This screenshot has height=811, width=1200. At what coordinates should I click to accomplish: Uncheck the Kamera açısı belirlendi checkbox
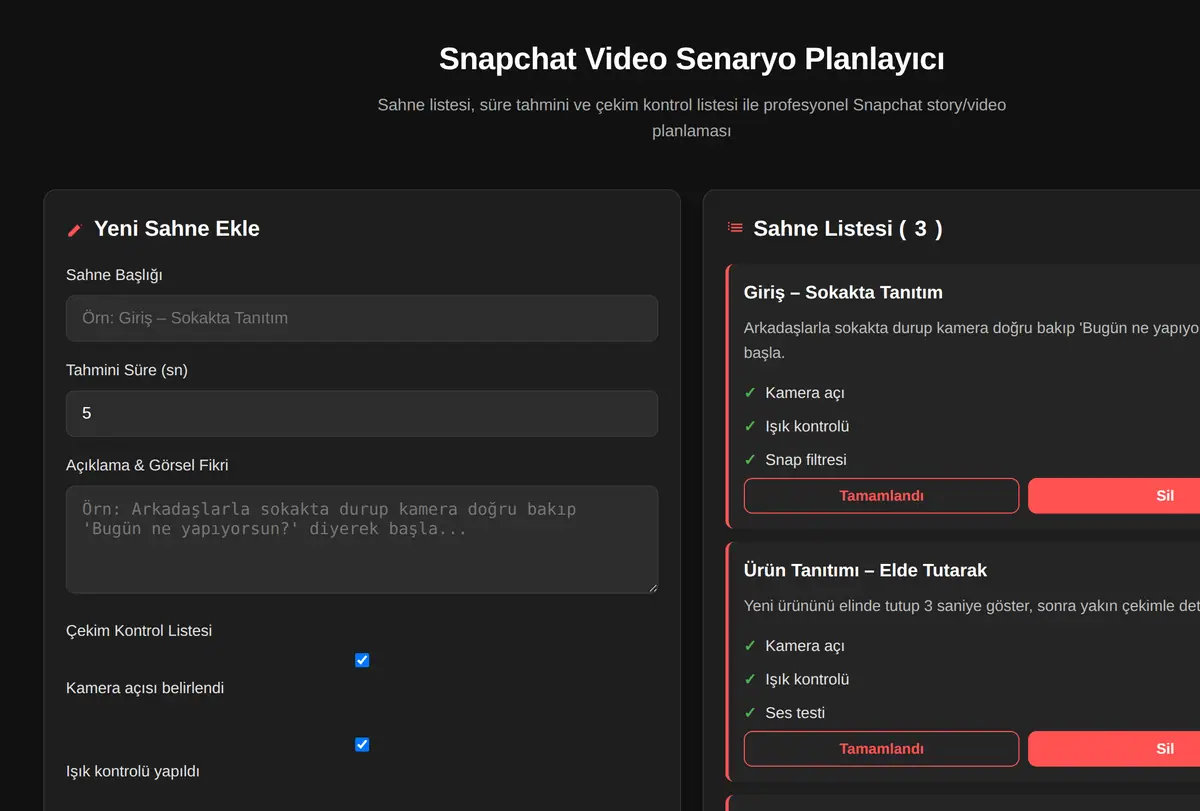coord(362,660)
